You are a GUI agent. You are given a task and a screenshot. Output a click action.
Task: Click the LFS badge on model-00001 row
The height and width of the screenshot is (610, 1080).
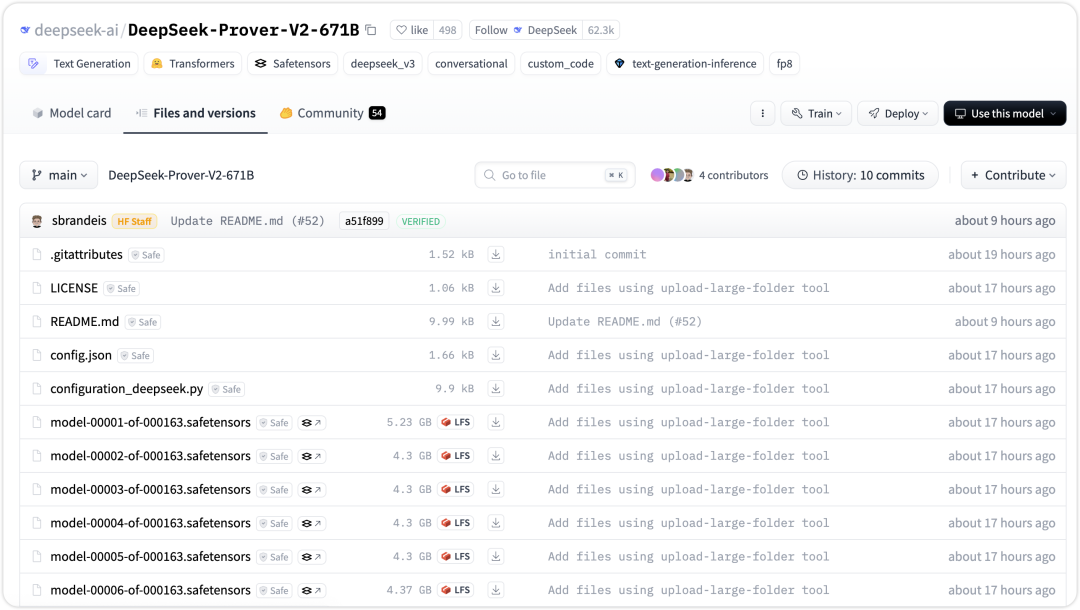click(455, 422)
